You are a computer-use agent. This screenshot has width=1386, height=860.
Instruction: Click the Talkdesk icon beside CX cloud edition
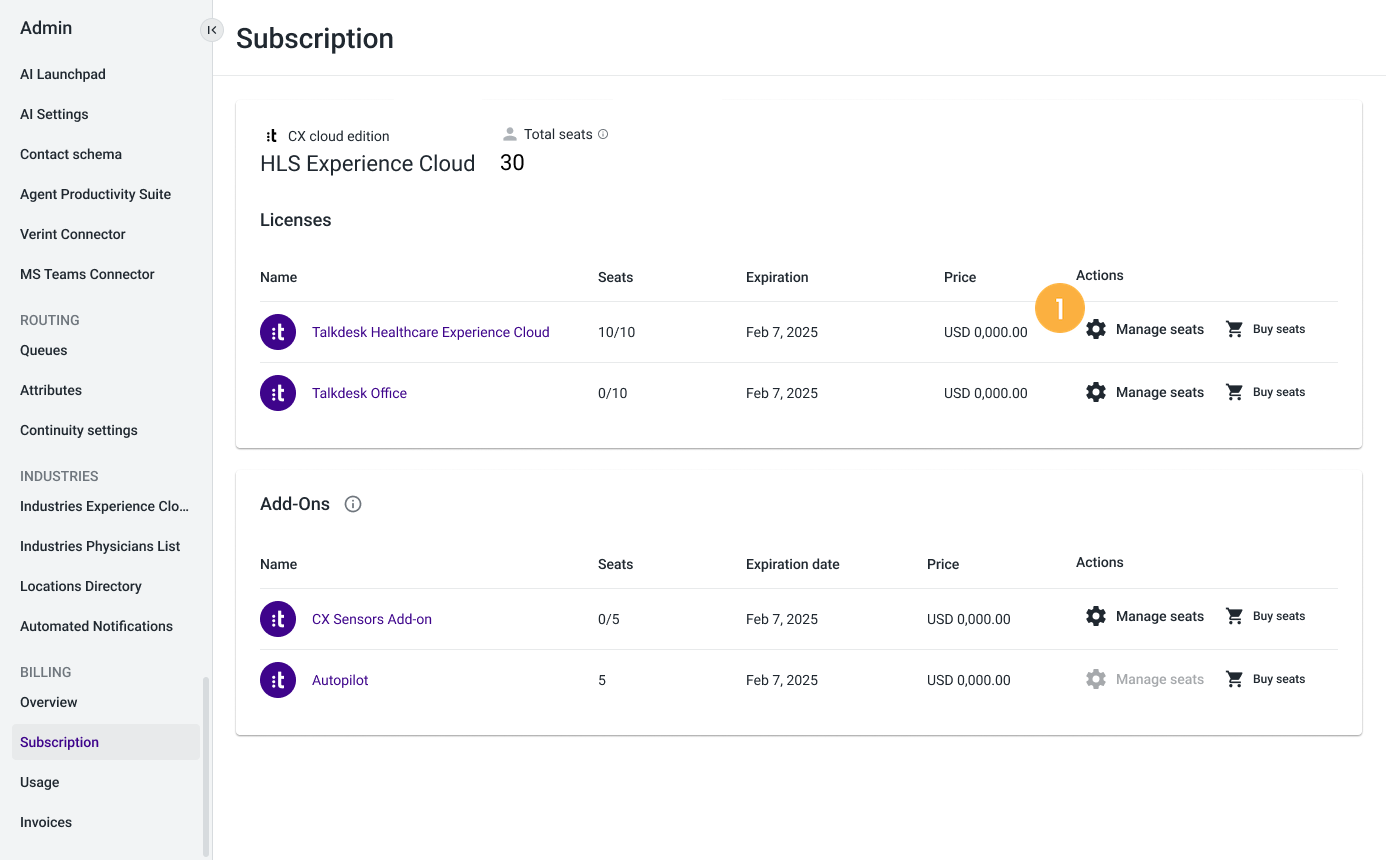pos(272,136)
